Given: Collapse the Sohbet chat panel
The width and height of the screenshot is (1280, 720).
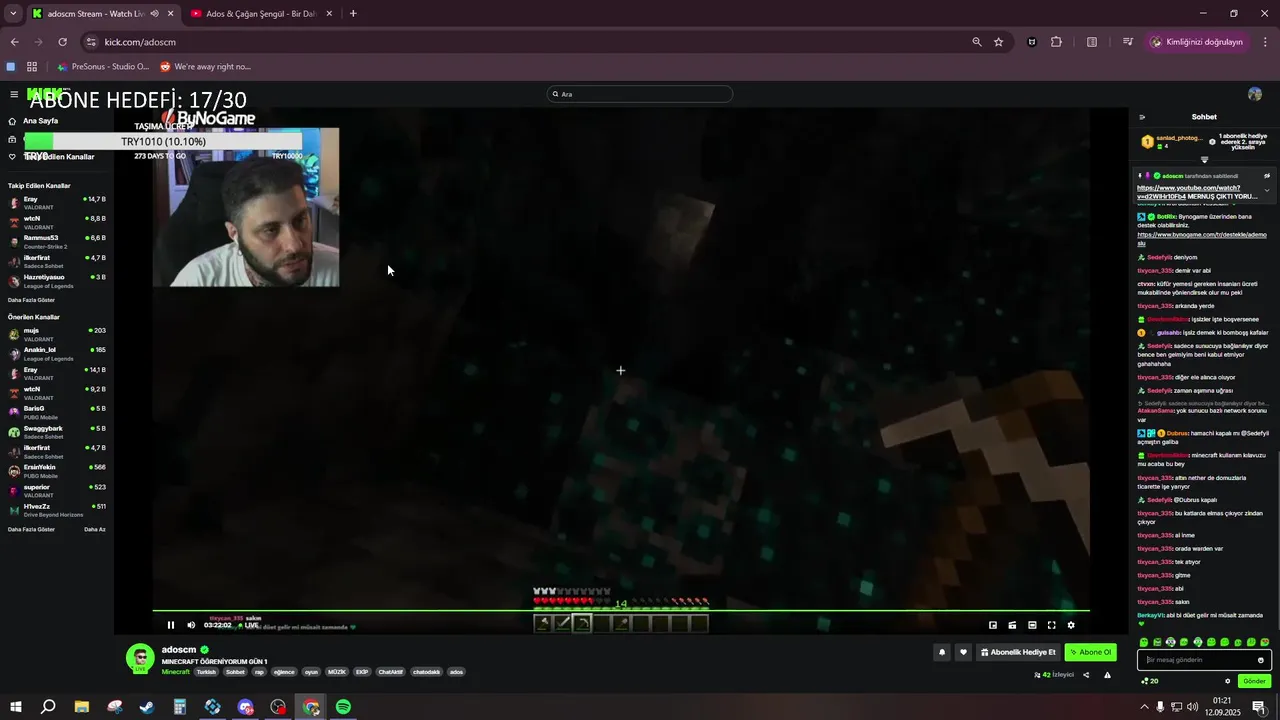Looking at the screenshot, I should tap(1142, 117).
